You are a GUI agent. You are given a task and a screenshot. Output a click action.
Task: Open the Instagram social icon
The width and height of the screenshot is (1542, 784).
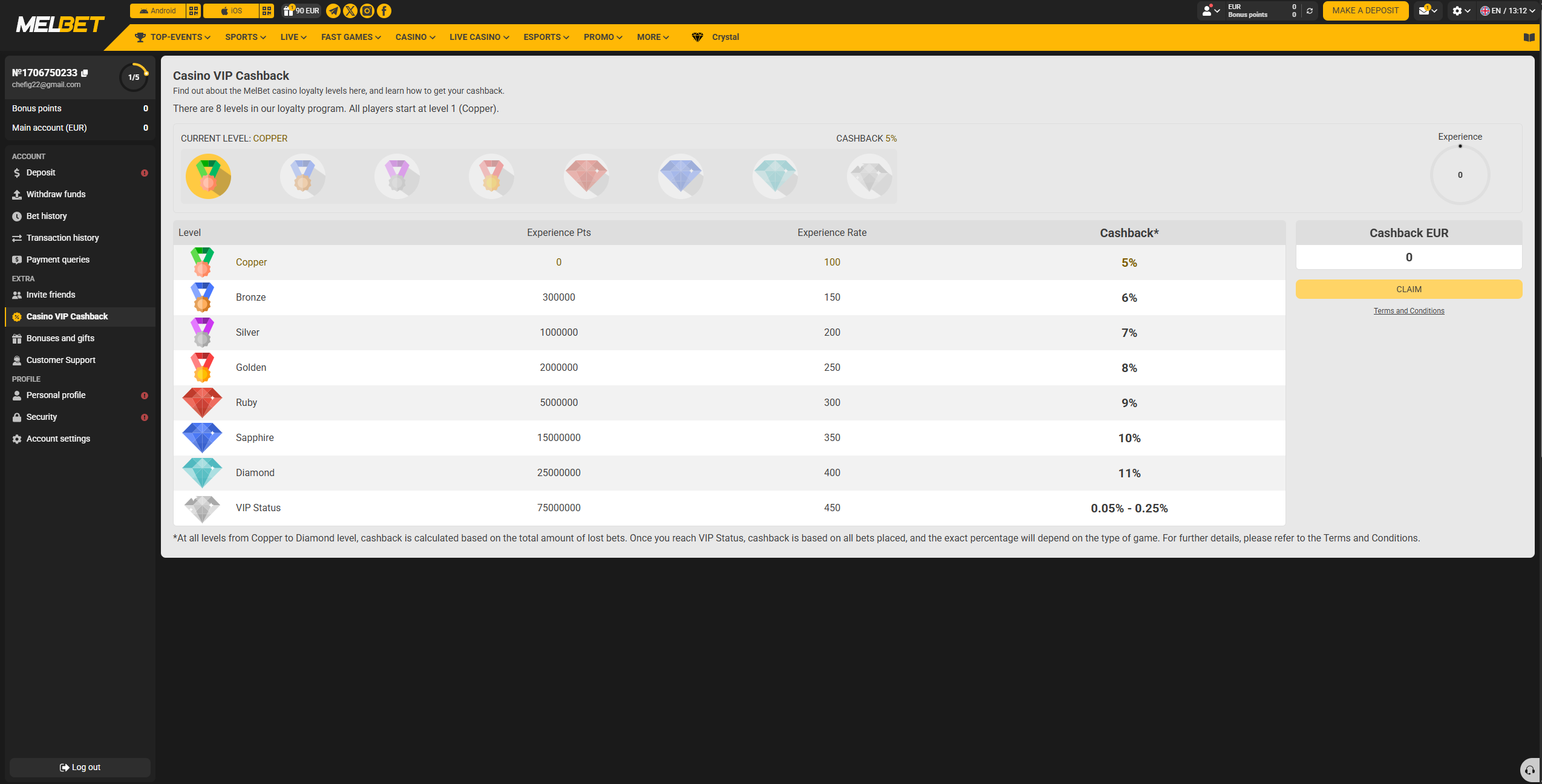click(x=367, y=11)
